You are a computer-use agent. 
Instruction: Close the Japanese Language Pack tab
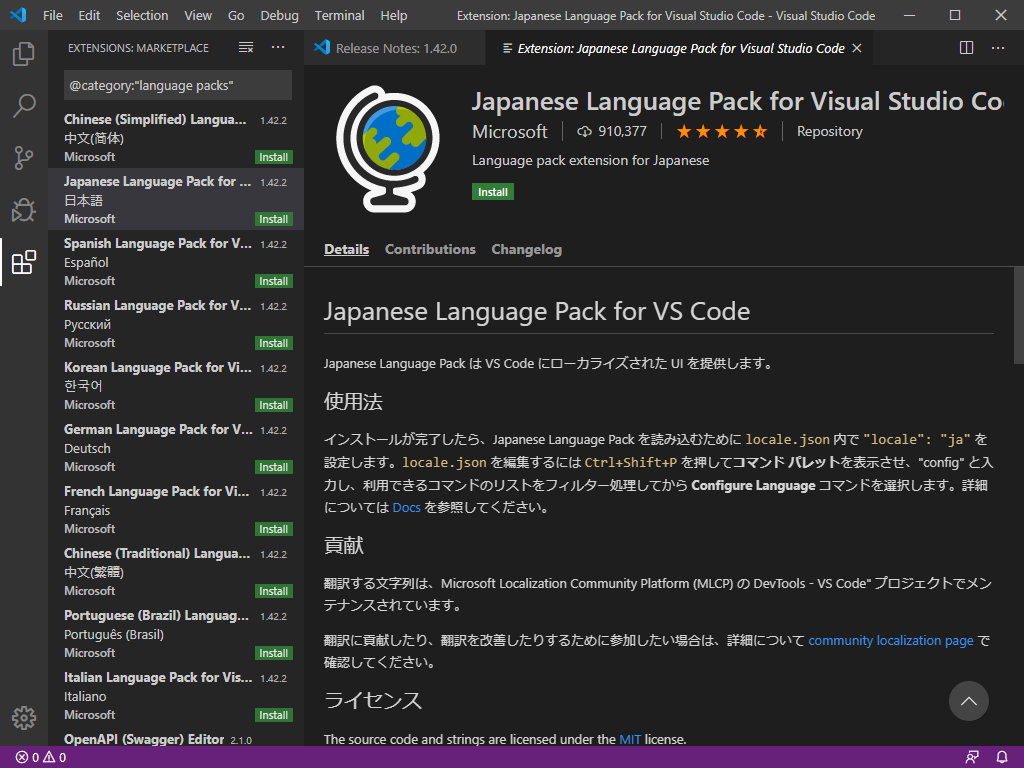[x=857, y=48]
